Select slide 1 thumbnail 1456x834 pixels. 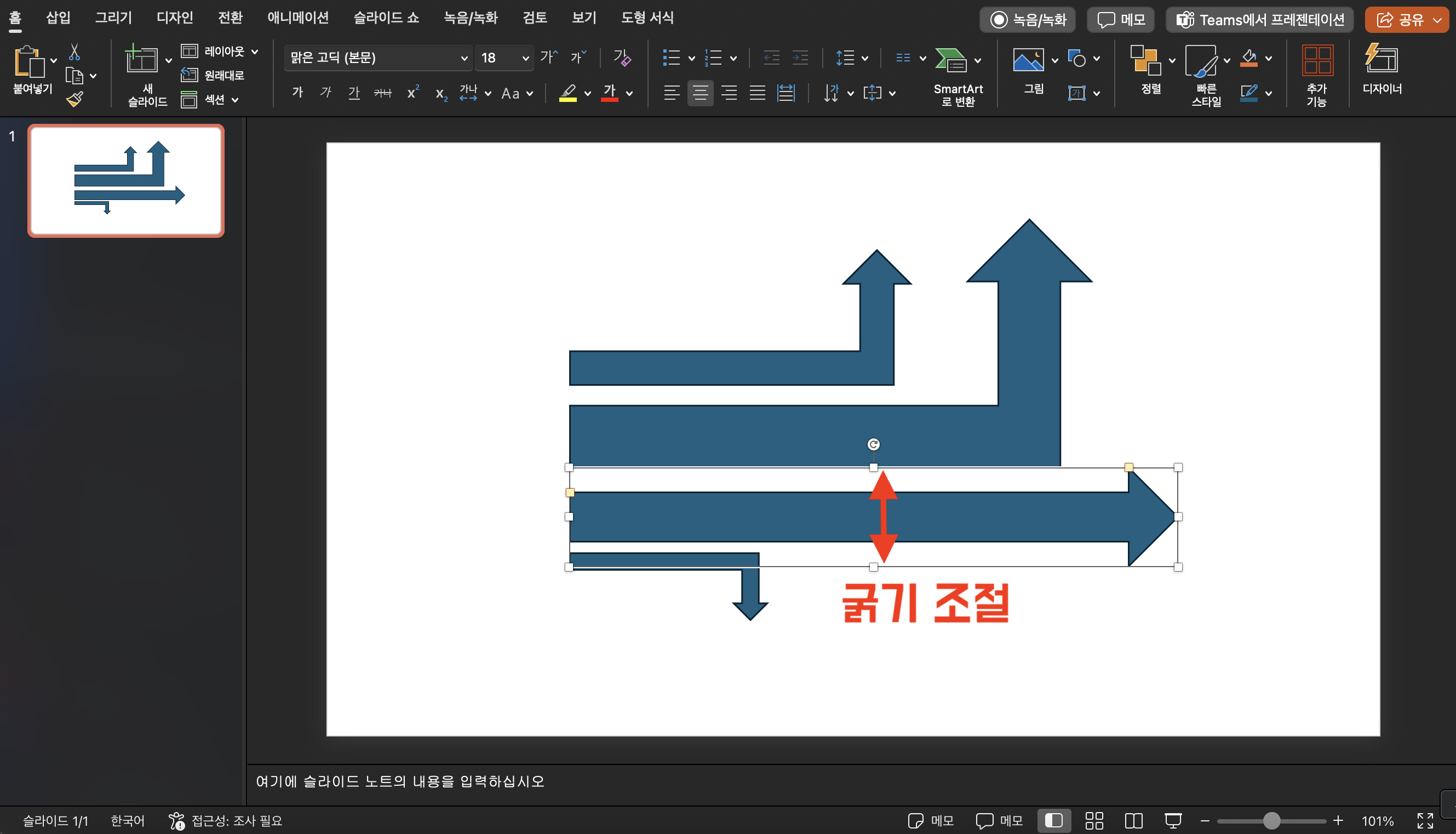pos(126,180)
